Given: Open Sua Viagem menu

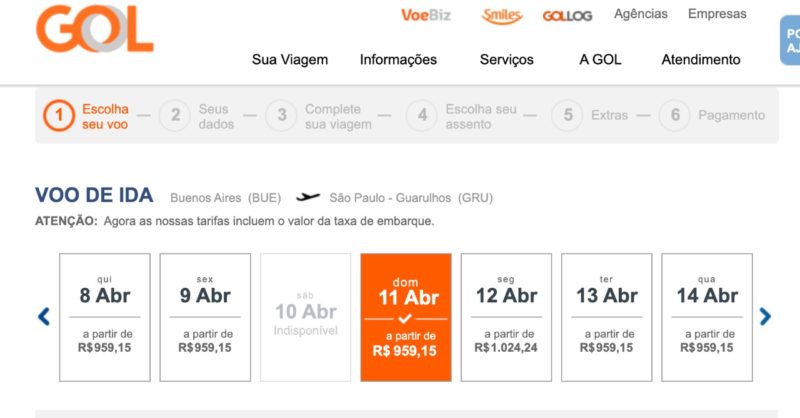Looking at the screenshot, I should (290, 60).
